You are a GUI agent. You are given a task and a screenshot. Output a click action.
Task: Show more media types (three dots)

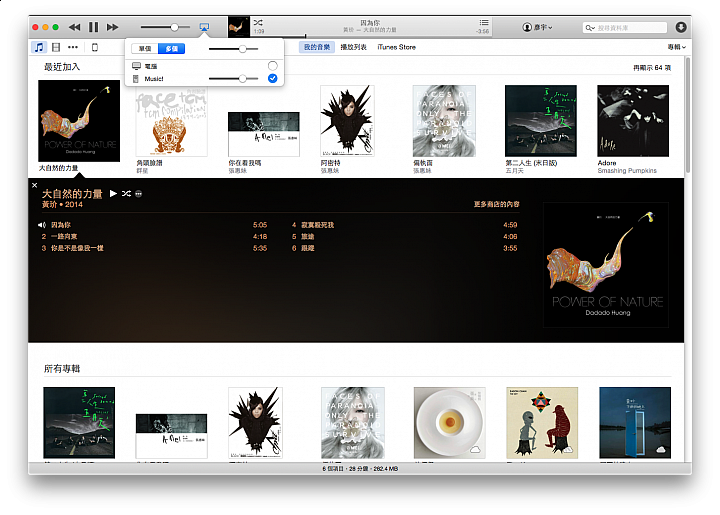73,47
